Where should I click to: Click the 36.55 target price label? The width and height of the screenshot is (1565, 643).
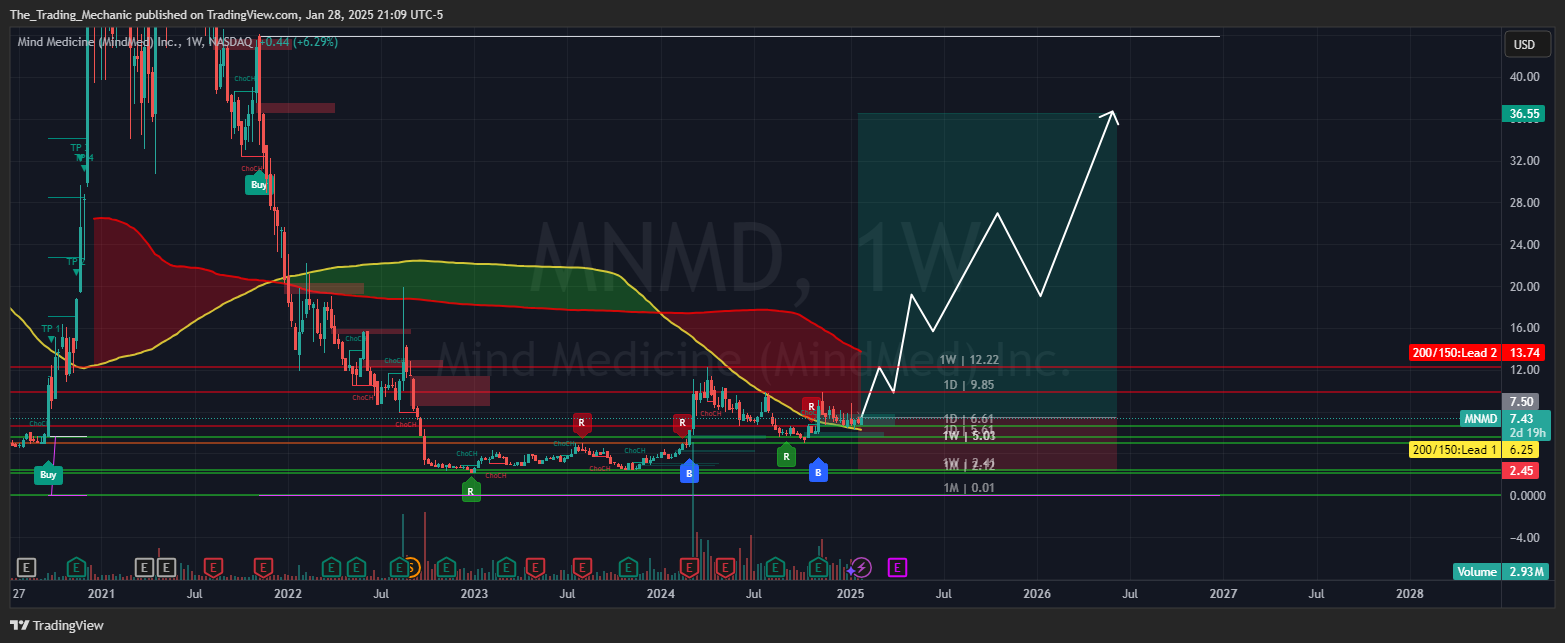1524,114
